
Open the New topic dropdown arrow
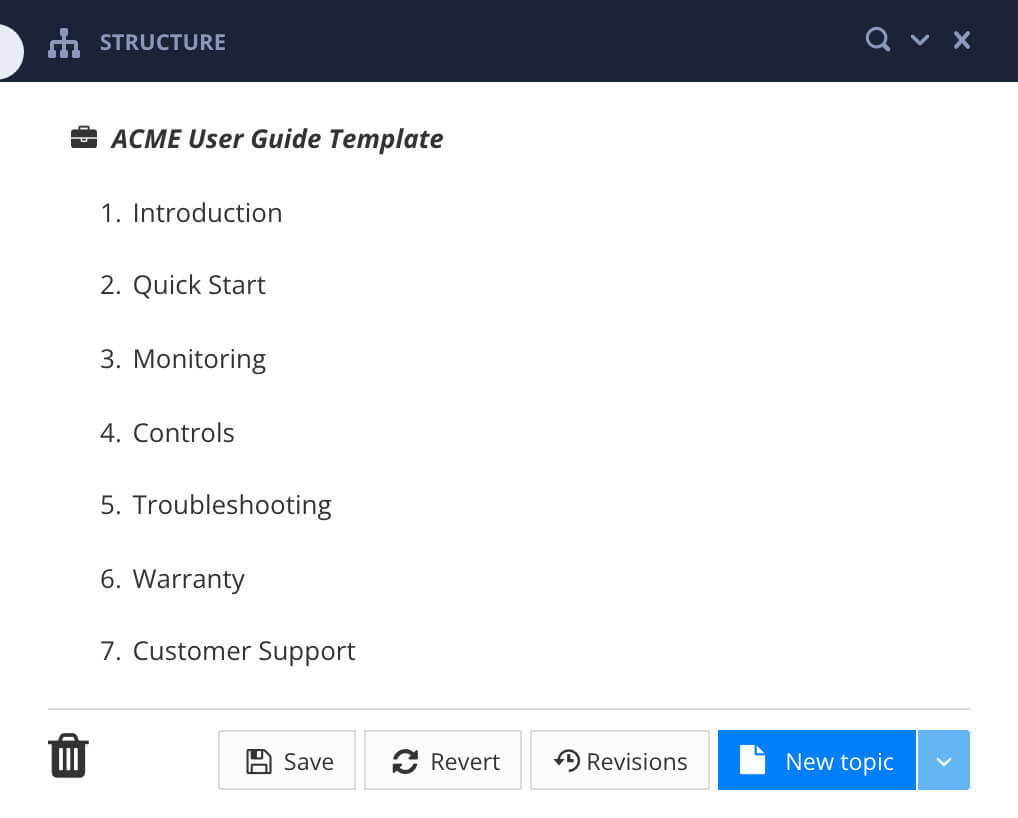[x=944, y=761]
